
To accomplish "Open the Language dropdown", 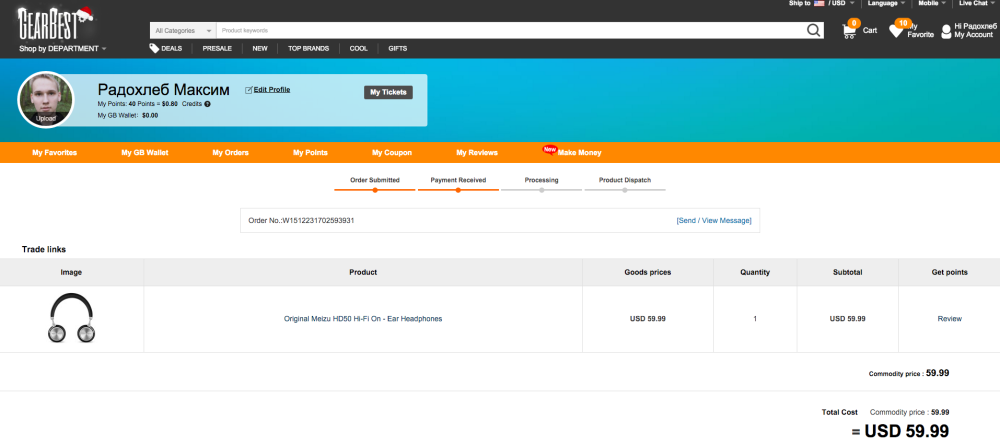I will [x=886, y=3].
